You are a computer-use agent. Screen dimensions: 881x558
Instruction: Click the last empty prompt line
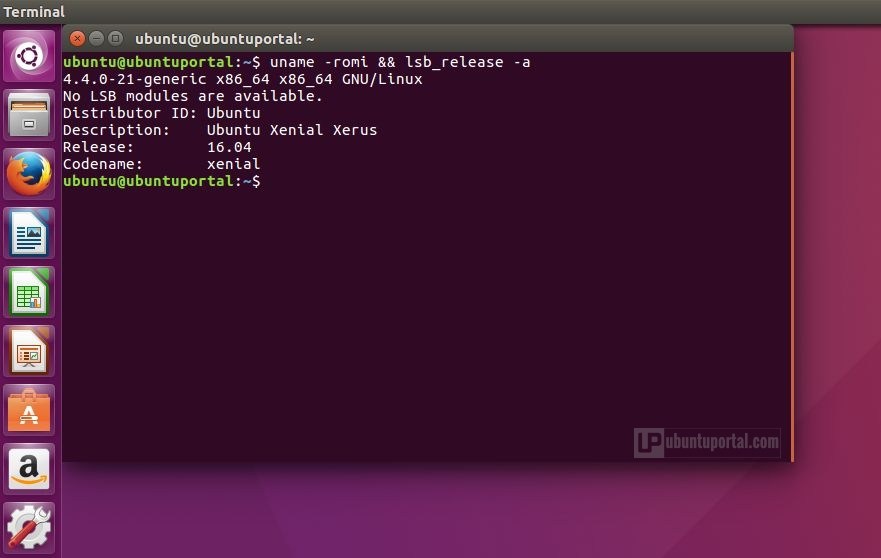pyautogui.click(x=162, y=181)
